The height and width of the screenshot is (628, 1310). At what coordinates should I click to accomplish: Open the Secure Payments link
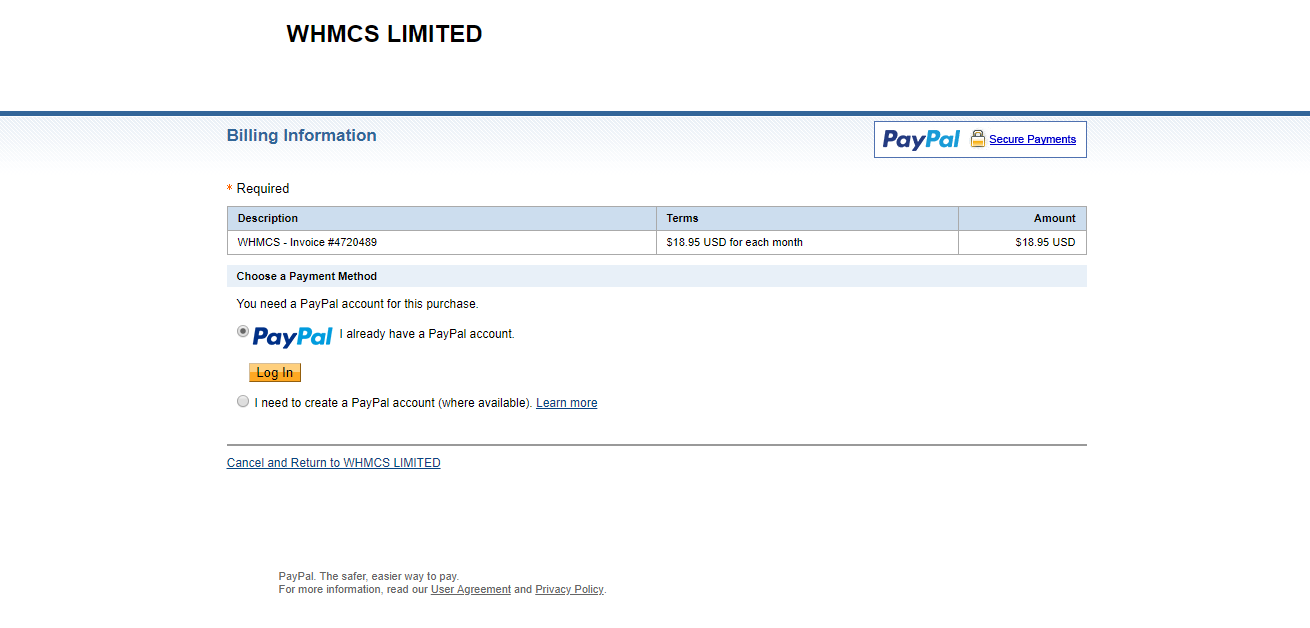point(1032,139)
